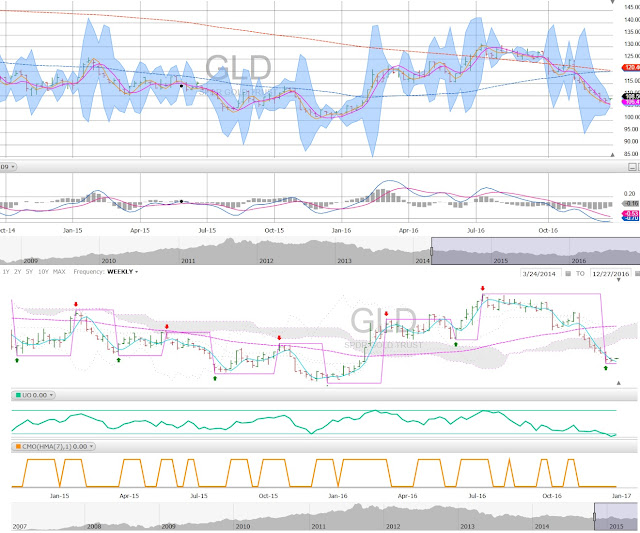Edit the start date field 3/24/2014

(541, 273)
